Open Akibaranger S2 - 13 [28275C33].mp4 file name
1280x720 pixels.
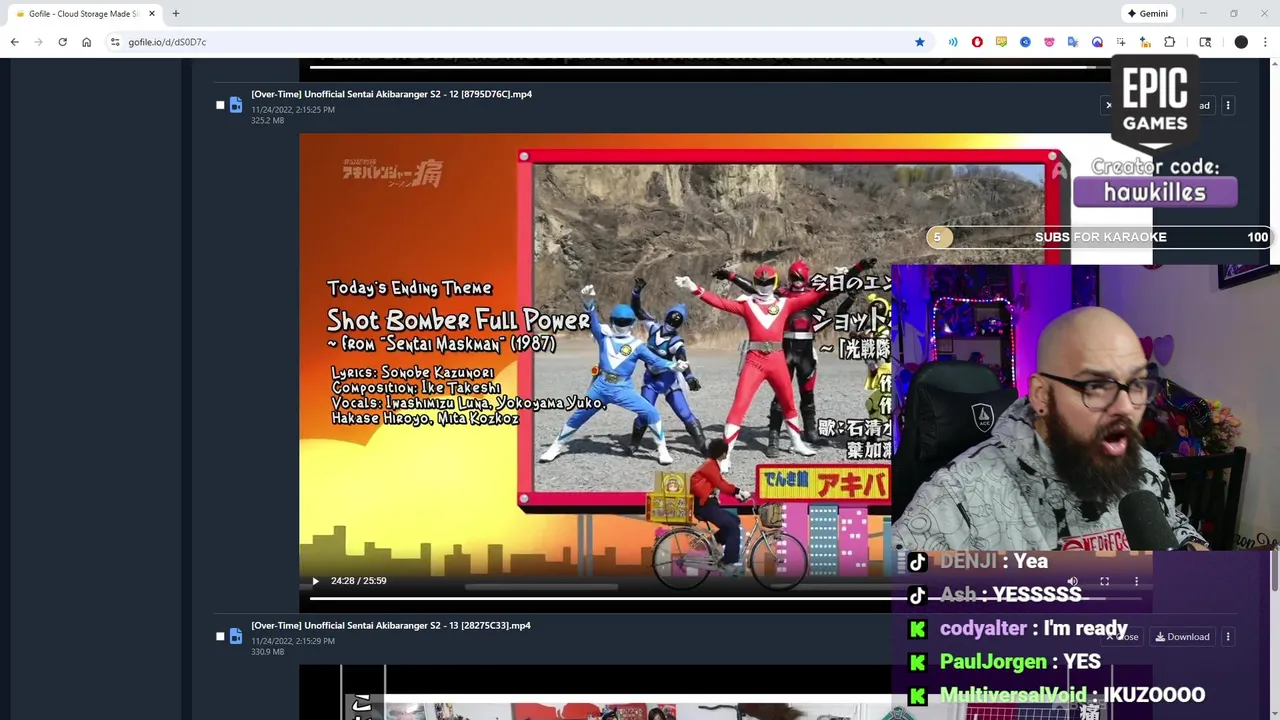391,625
